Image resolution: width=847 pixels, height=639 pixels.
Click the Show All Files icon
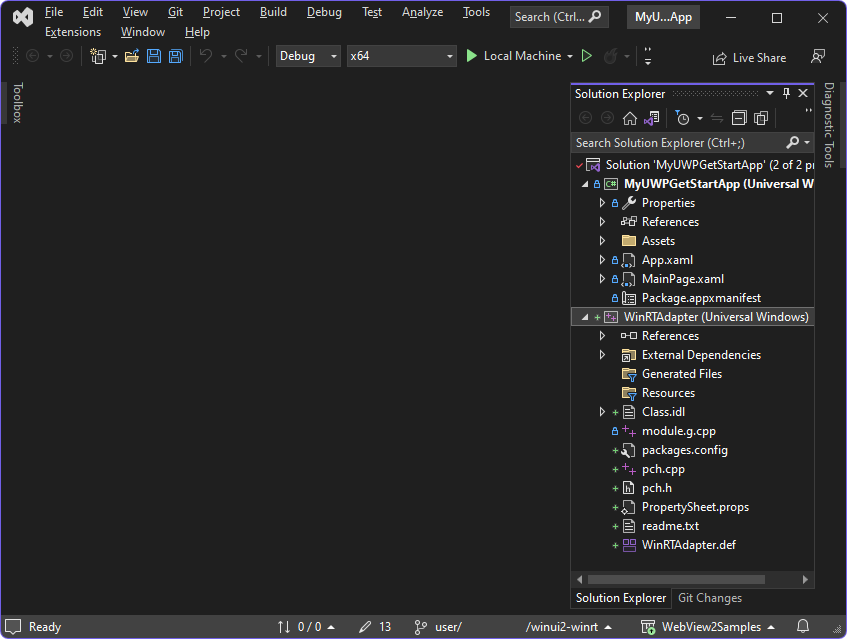pos(761,118)
